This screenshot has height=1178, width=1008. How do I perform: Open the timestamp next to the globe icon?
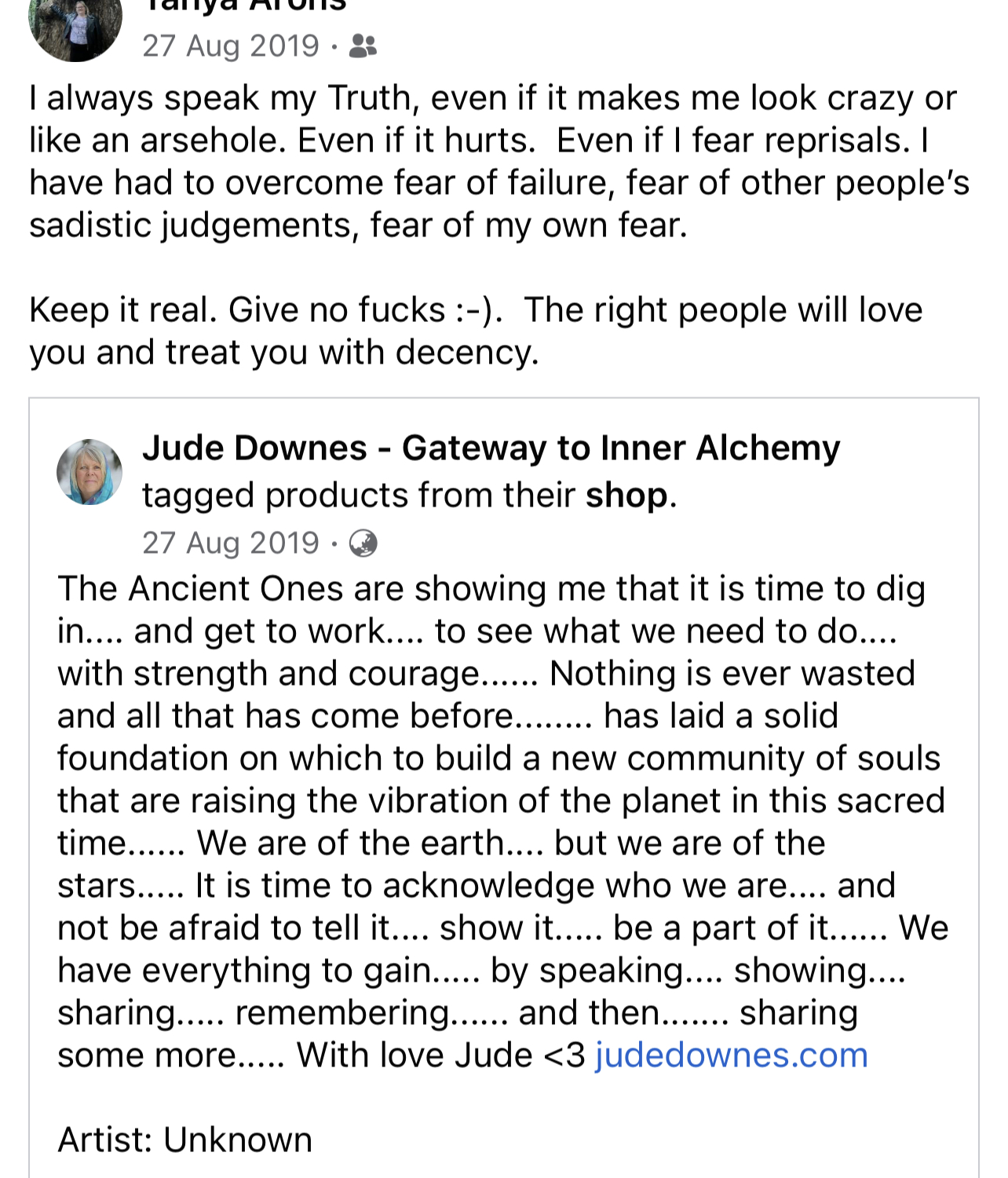pyautogui.click(x=231, y=543)
